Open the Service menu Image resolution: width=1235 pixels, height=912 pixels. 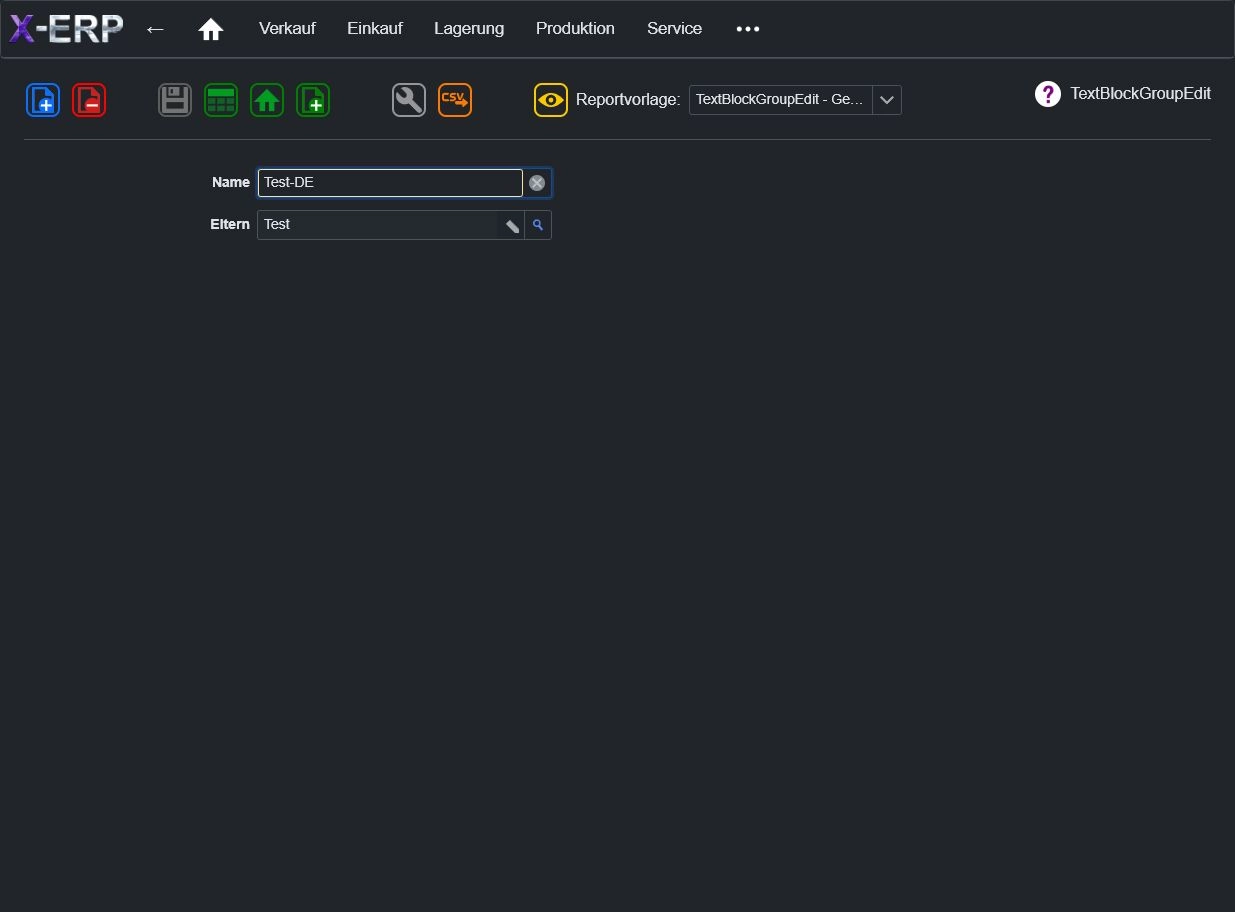674,28
